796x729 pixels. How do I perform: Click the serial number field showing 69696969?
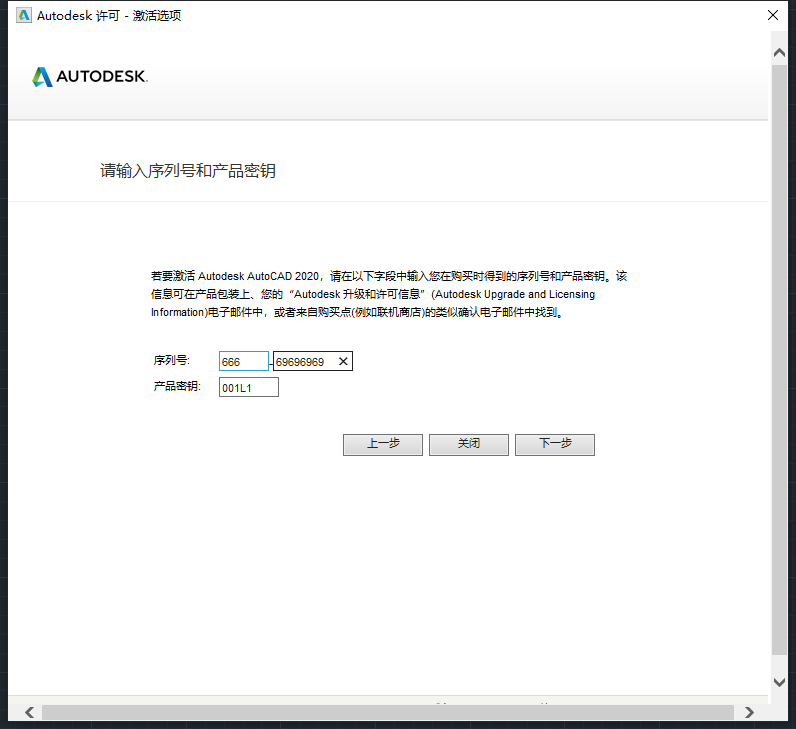click(304, 362)
